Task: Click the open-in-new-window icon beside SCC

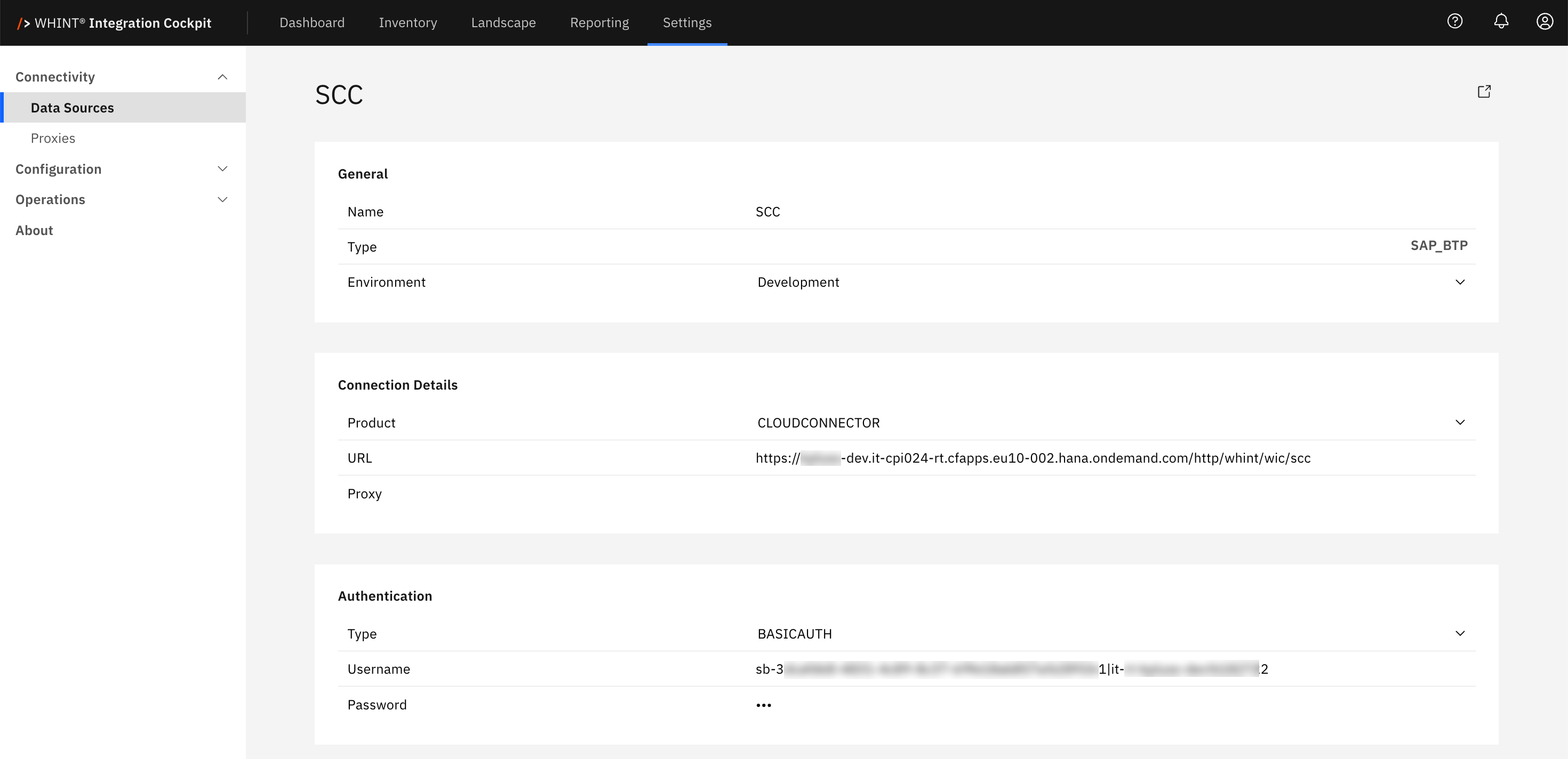Action: 1483,92
